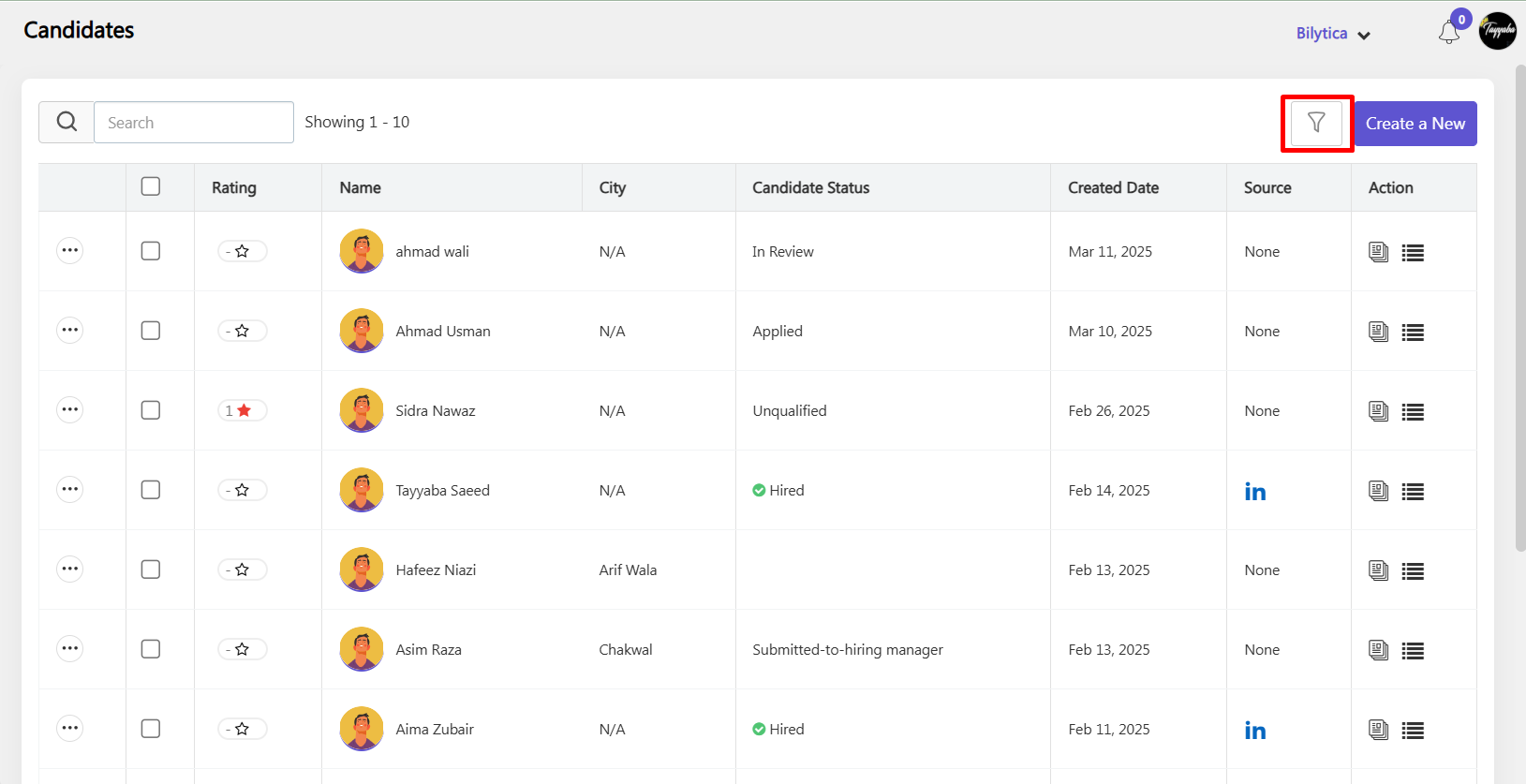Open resume document icon for Asim Raza
1526x784 pixels.
[1378, 649]
